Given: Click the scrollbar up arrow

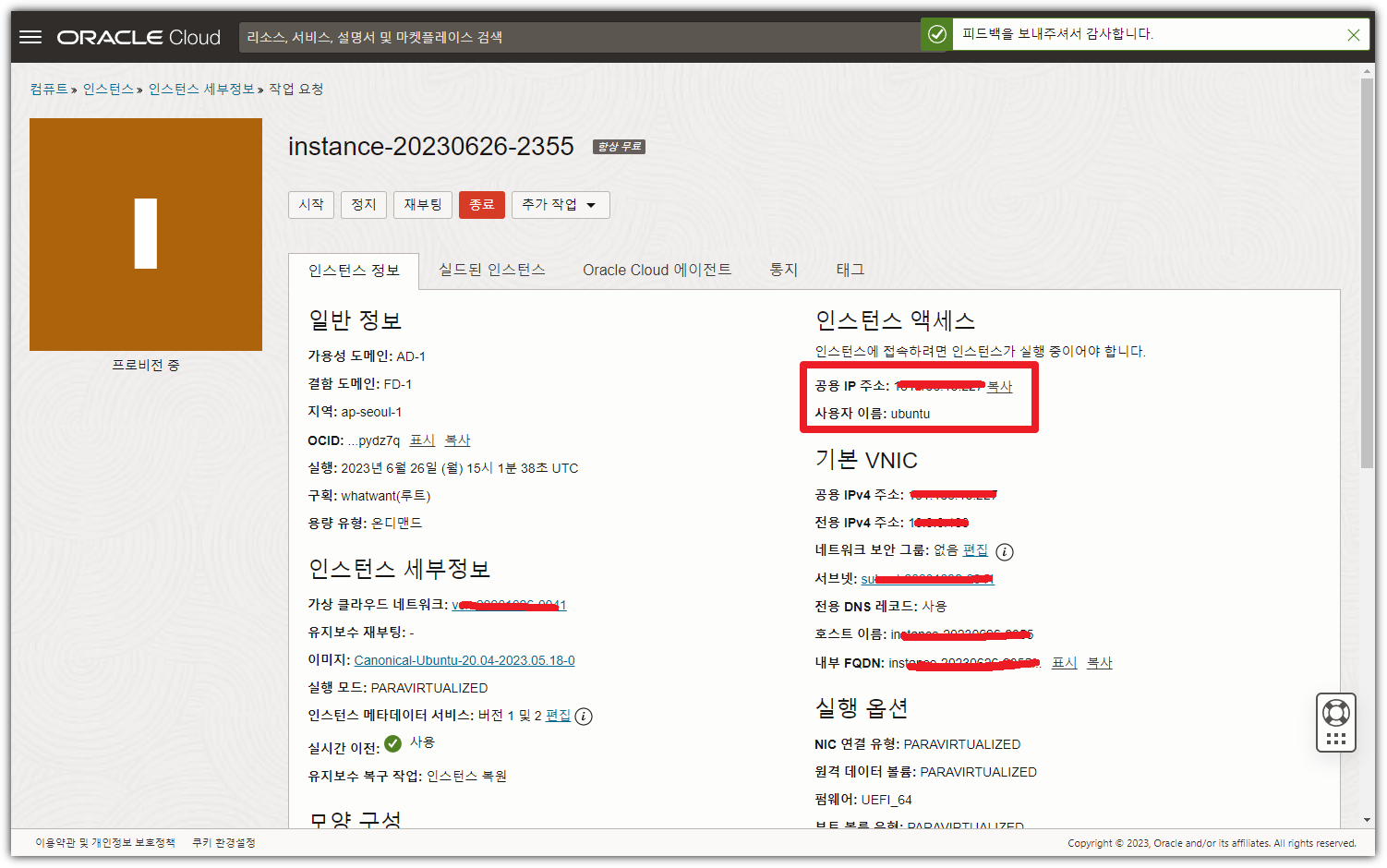Looking at the screenshot, I should tap(1367, 71).
